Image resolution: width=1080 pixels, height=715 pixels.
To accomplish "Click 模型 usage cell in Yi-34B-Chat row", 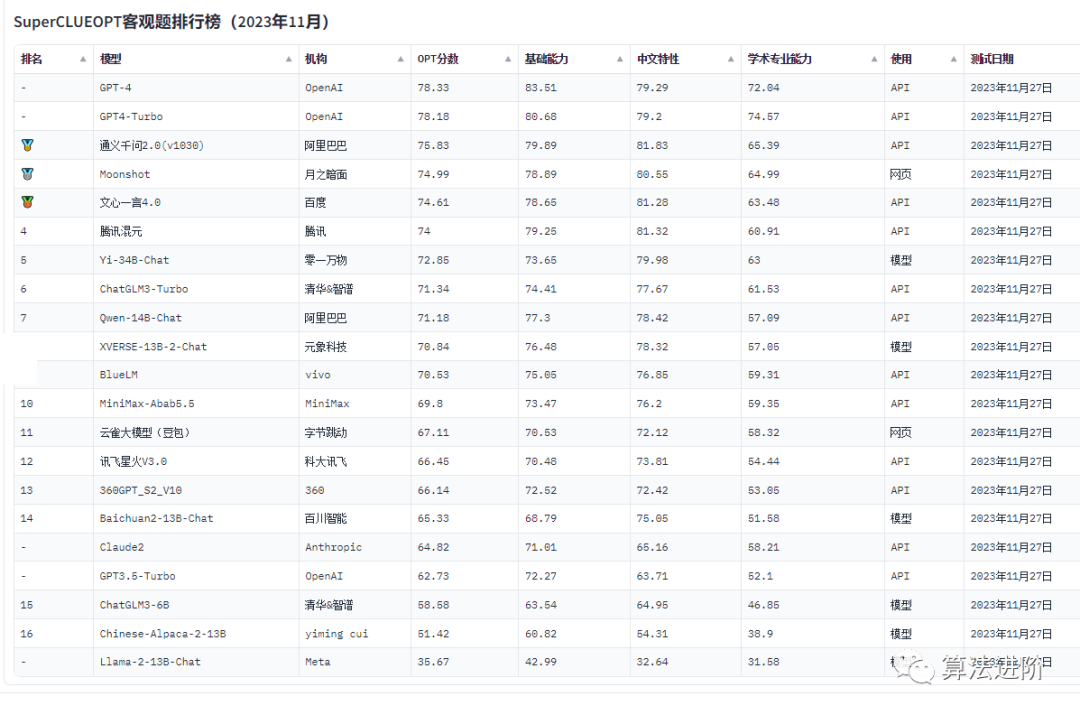I will point(924,260).
